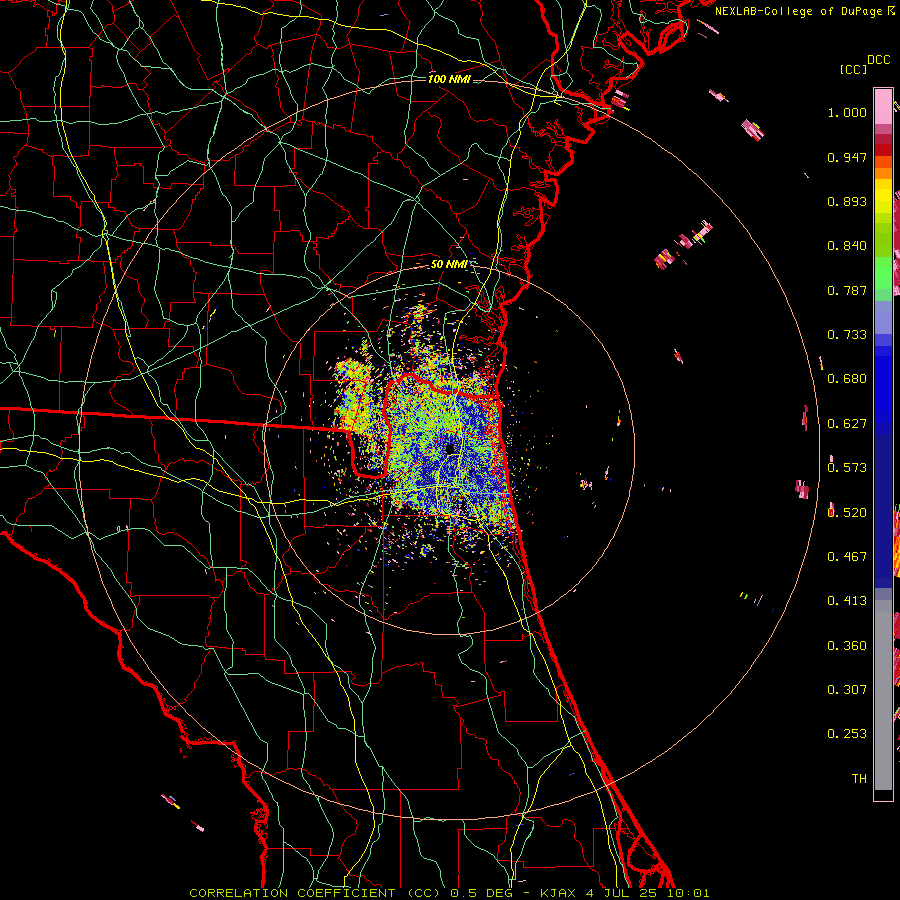Viewport: 900px width, 900px height.
Task: Click the 0.307 scale value
Action: click(847, 689)
